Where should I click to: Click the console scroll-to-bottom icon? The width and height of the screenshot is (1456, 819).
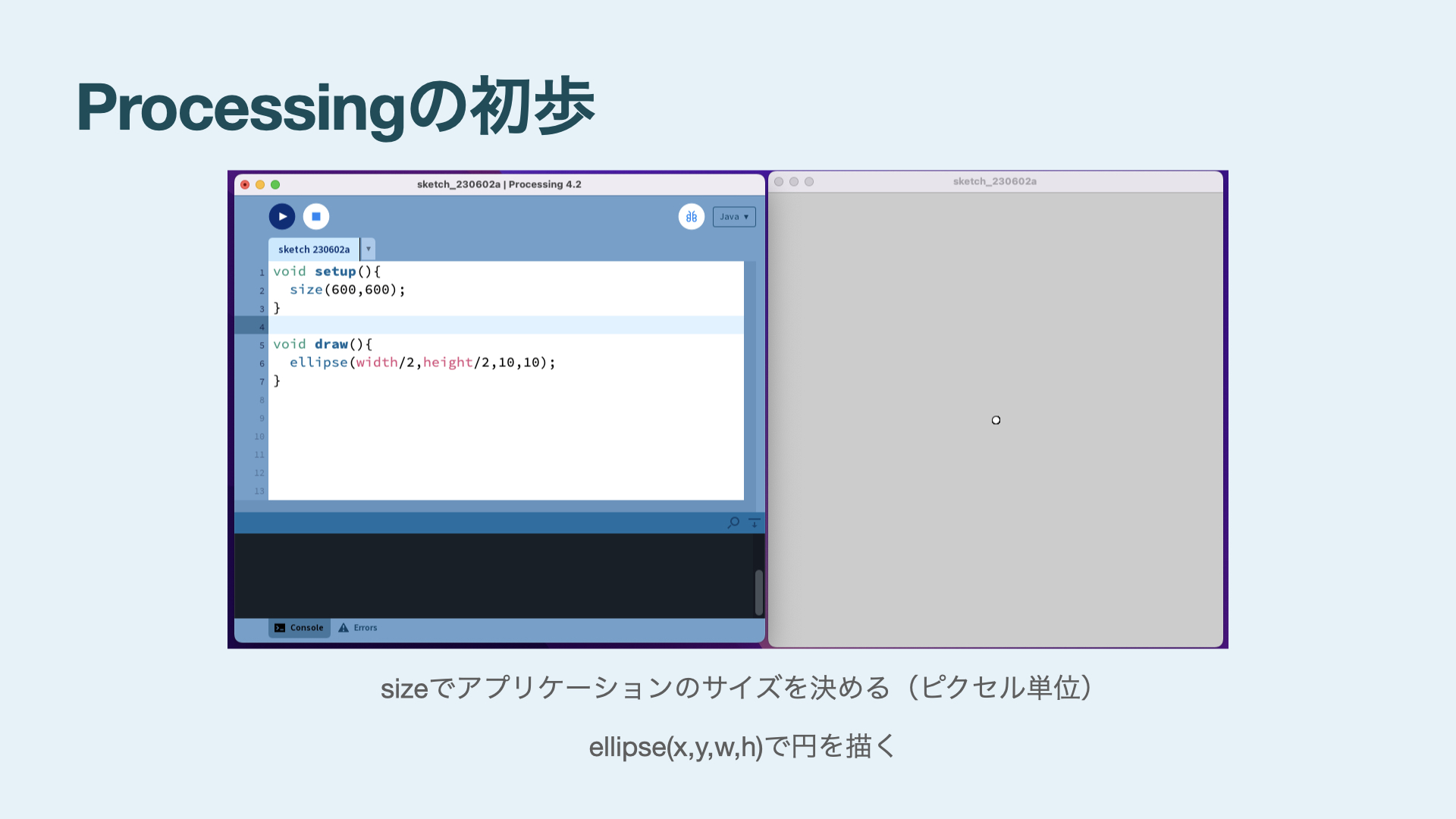click(x=755, y=522)
